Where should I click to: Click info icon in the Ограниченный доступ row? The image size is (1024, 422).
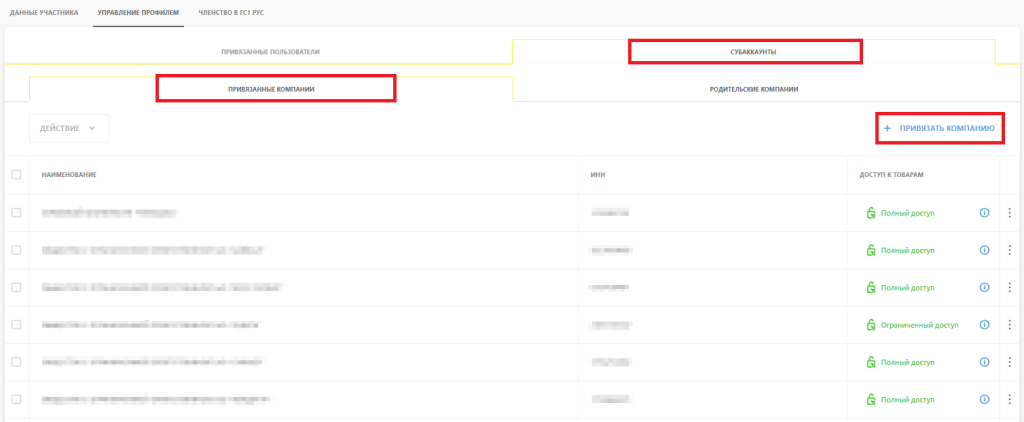coord(985,325)
